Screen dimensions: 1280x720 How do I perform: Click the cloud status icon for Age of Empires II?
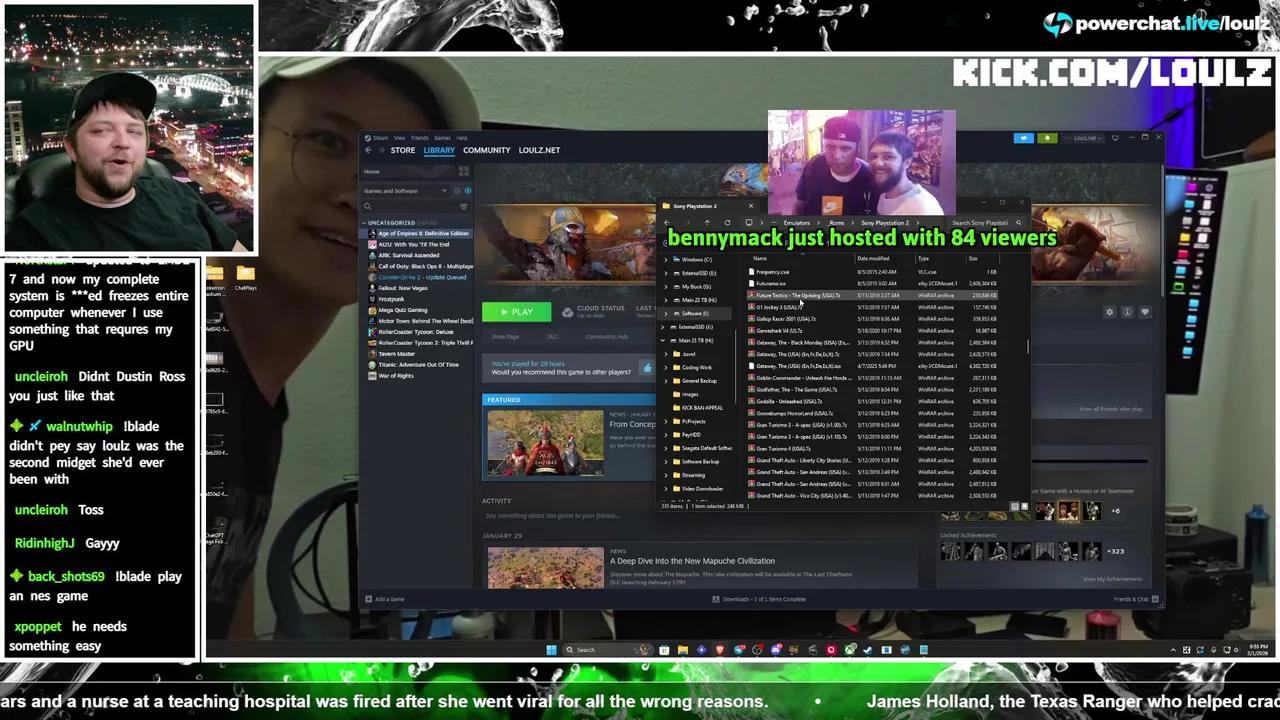click(567, 312)
